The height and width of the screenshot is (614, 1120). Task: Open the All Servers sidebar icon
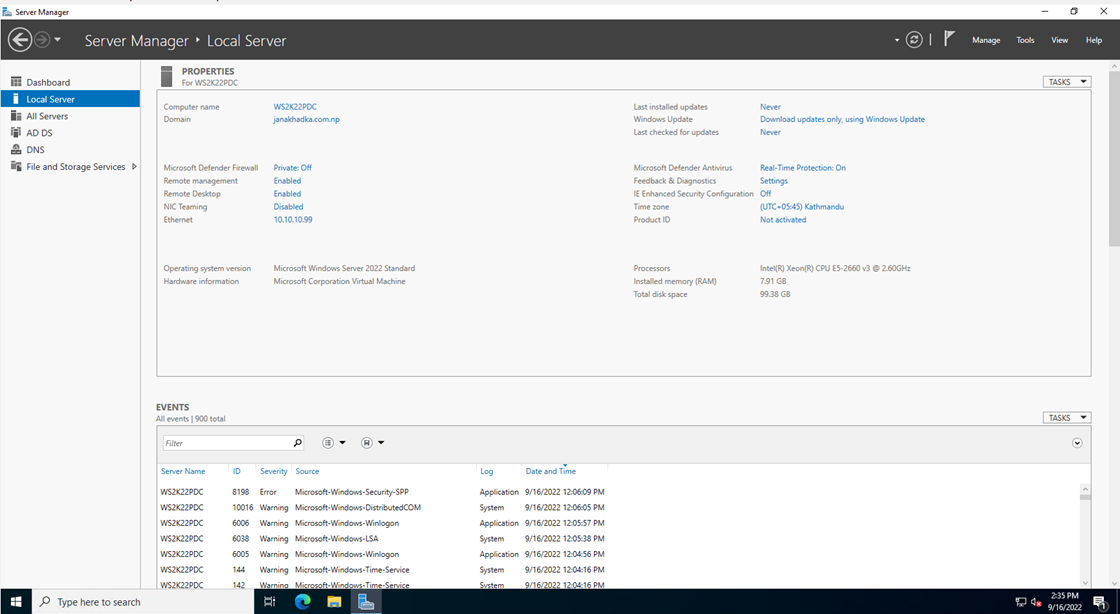pyautogui.click(x=15, y=115)
